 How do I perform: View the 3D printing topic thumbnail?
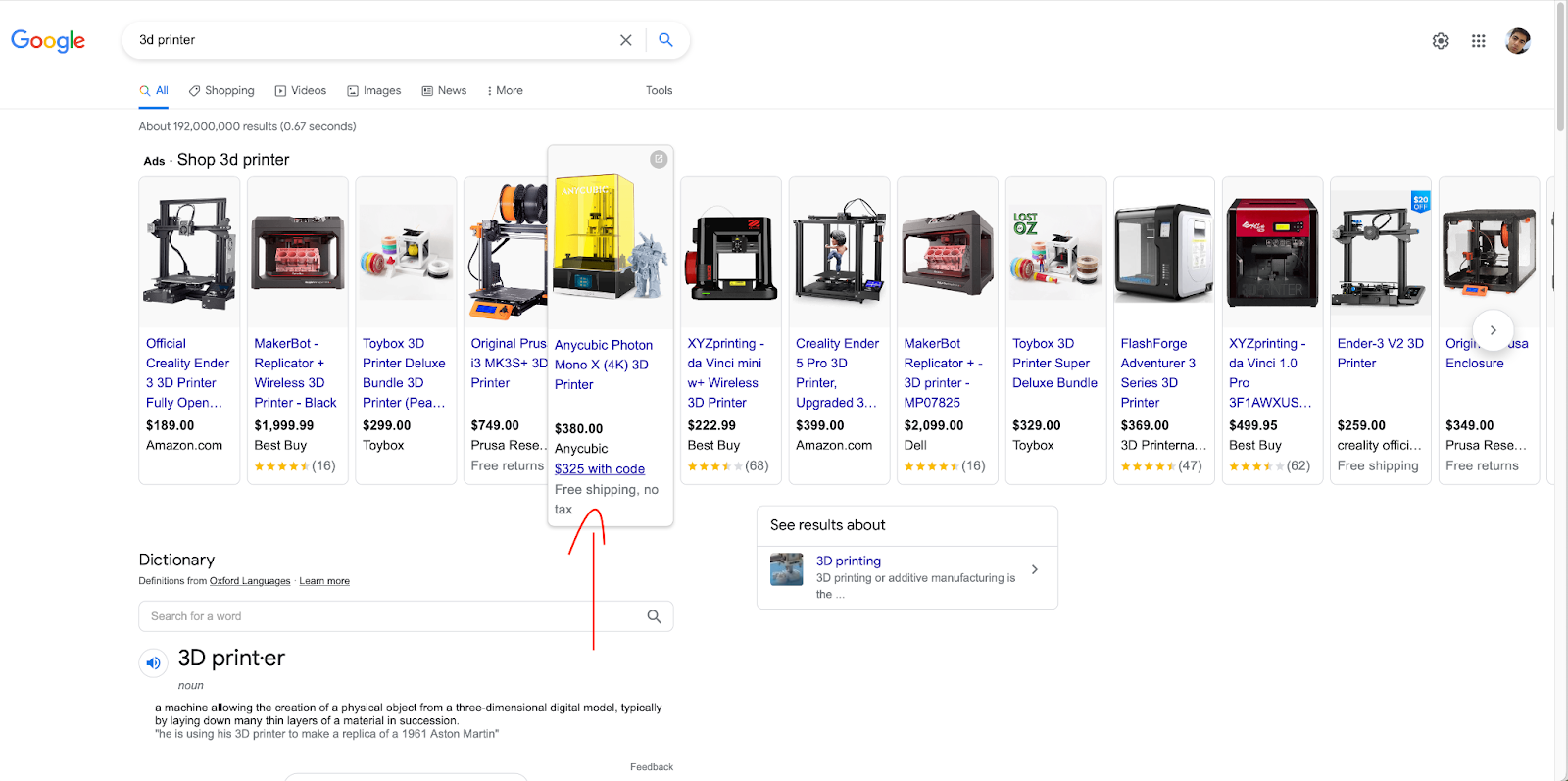pyautogui.click(x=787, y=569)
